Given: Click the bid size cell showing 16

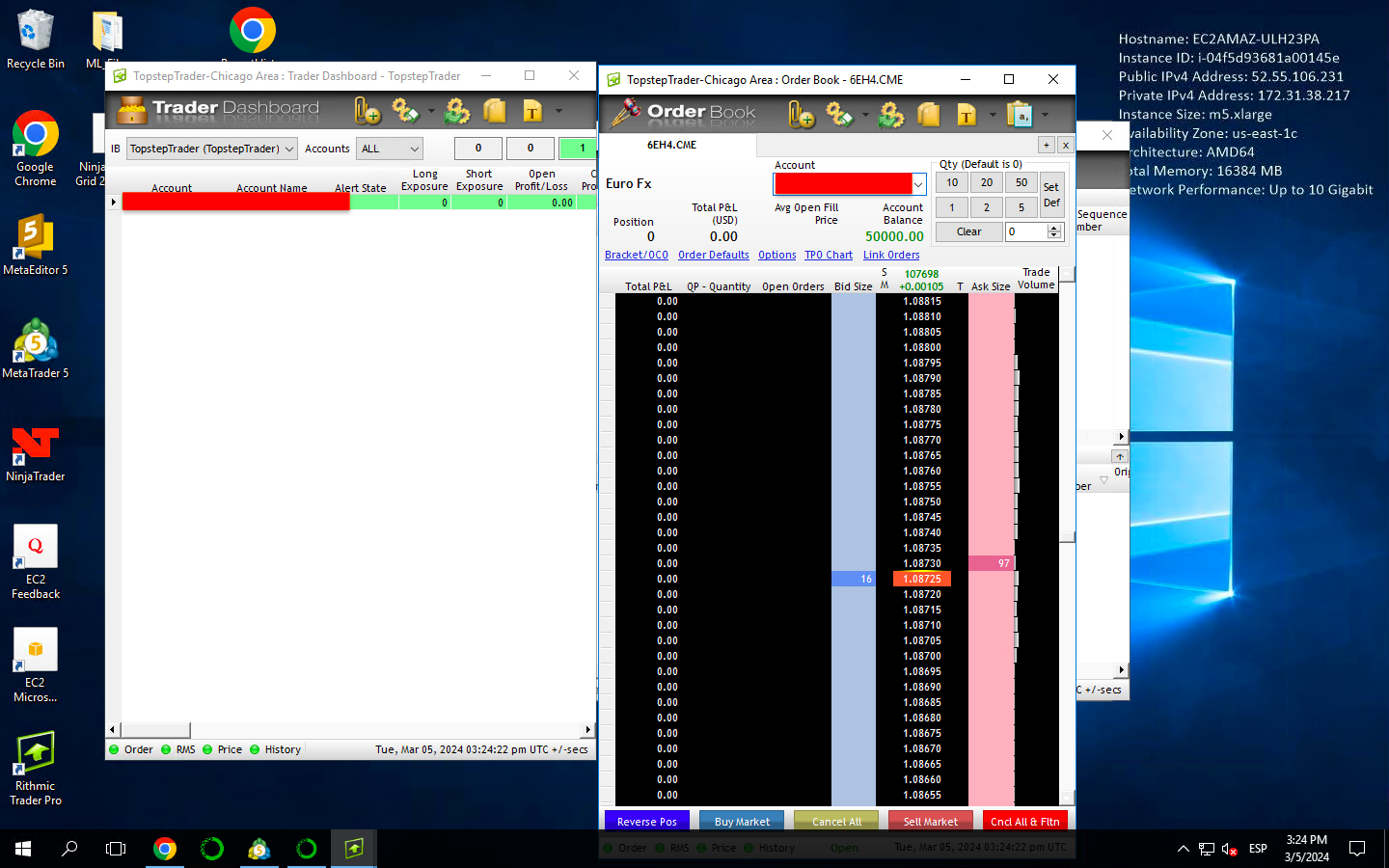Looking at the screenshot, I should 854,579.
